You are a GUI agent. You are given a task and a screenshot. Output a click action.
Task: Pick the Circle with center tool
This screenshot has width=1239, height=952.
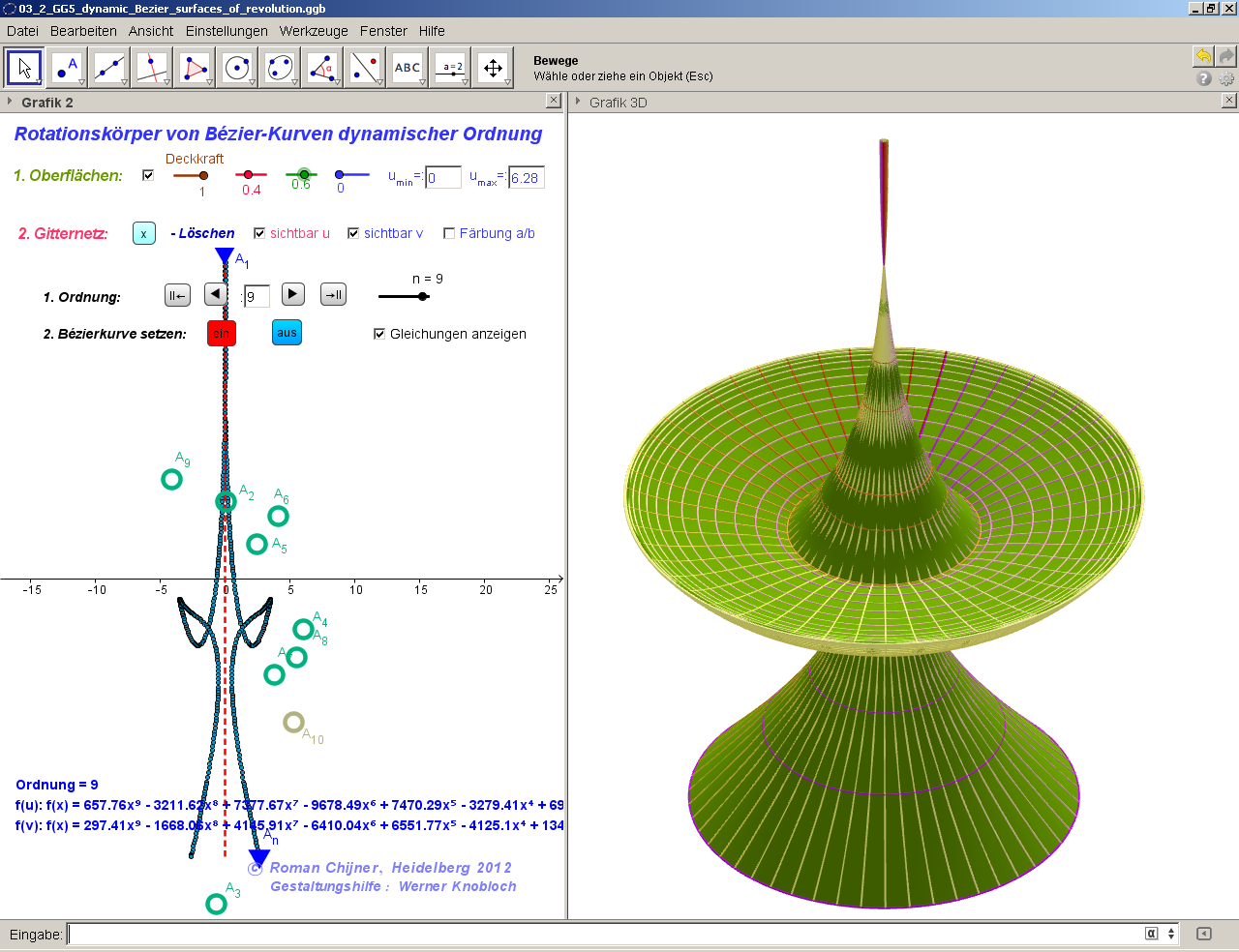[x=237, y=69]
